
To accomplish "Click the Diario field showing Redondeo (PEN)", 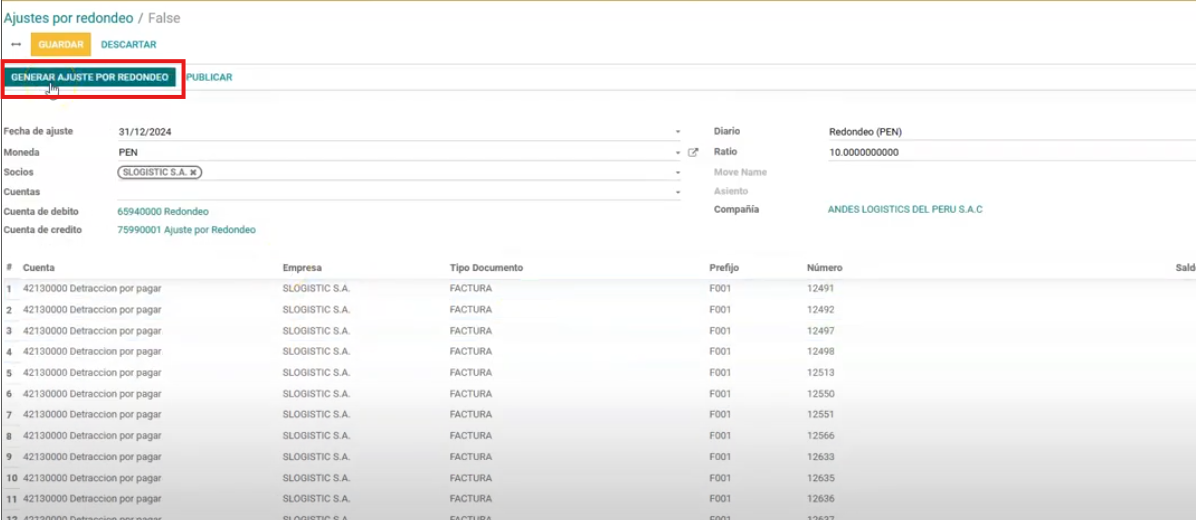I will pos(1000,132).
